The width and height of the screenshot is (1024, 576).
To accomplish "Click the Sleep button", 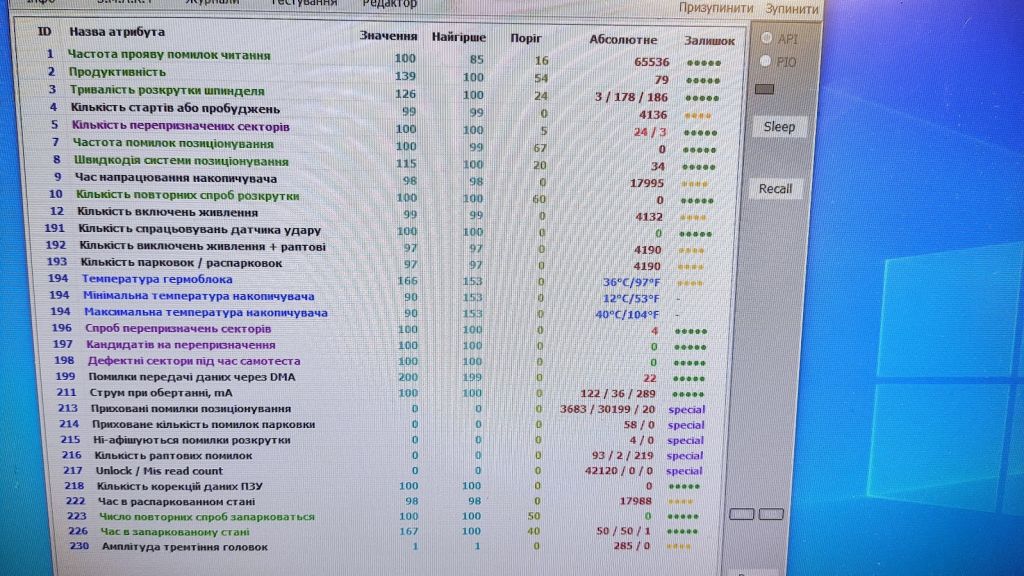I will click(x=779, y=127).
